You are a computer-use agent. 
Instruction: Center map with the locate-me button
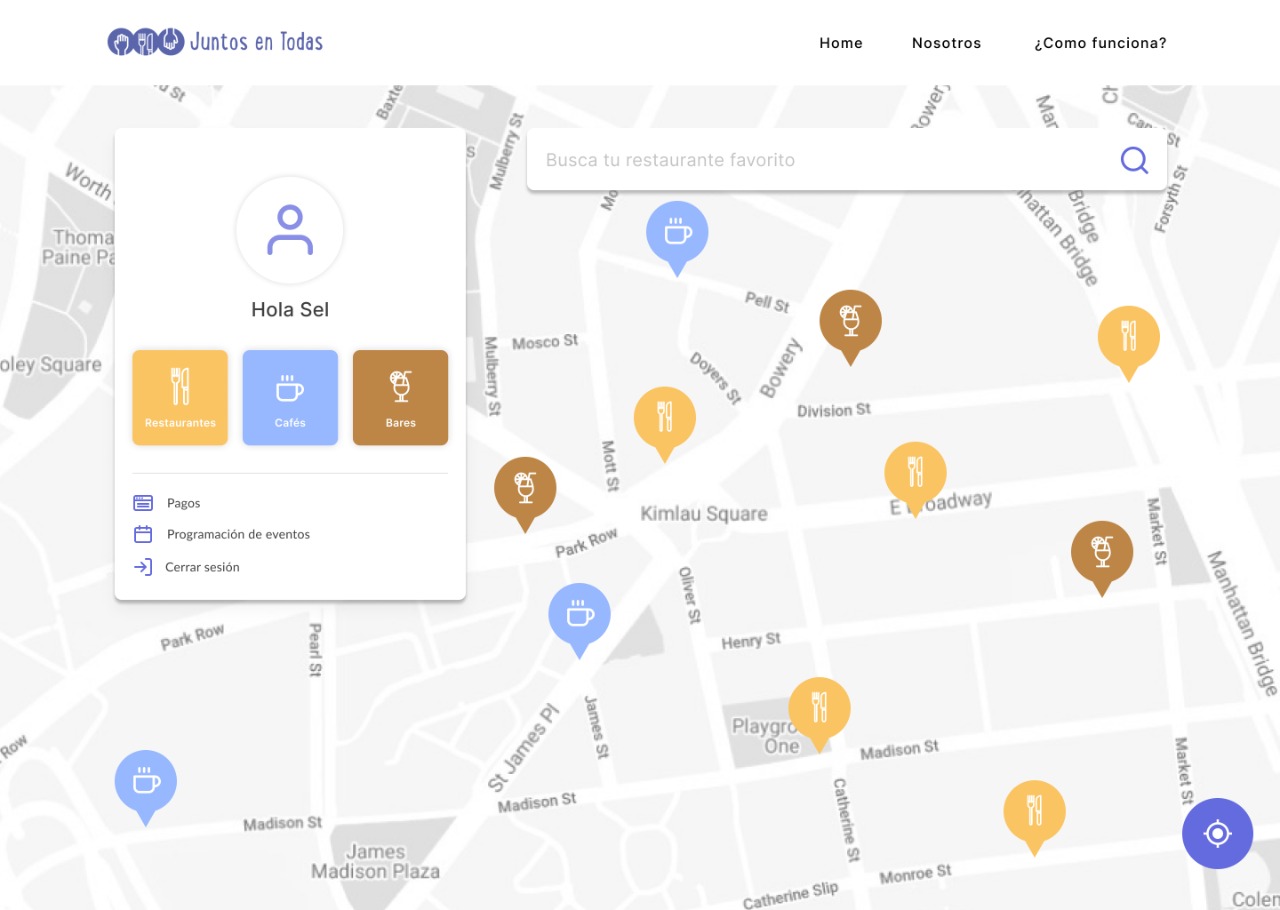coord(1217,833)
